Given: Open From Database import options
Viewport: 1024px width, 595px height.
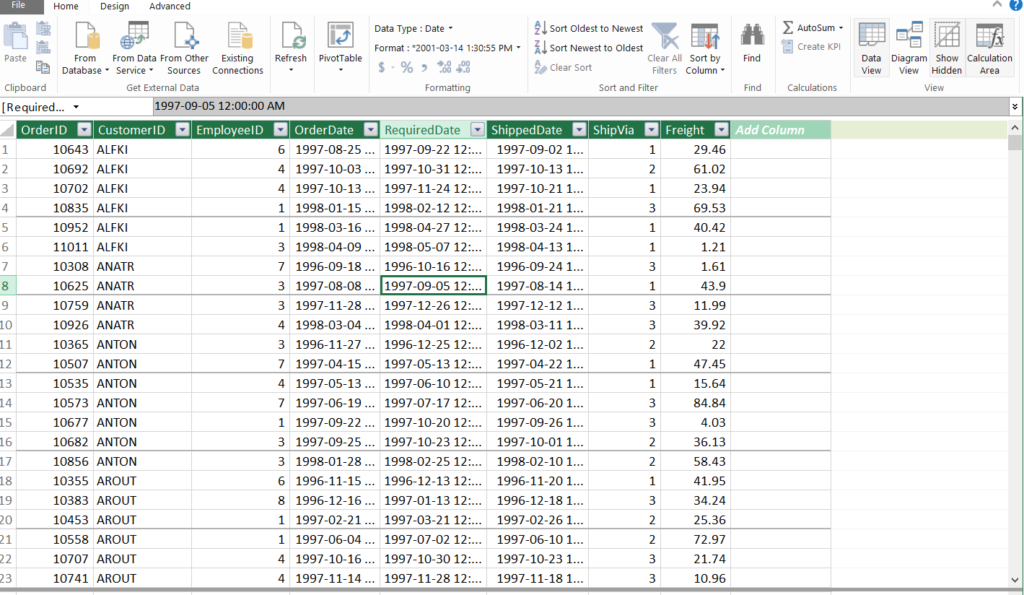Looking at the screenshot, I should click(x=85, y=48).
